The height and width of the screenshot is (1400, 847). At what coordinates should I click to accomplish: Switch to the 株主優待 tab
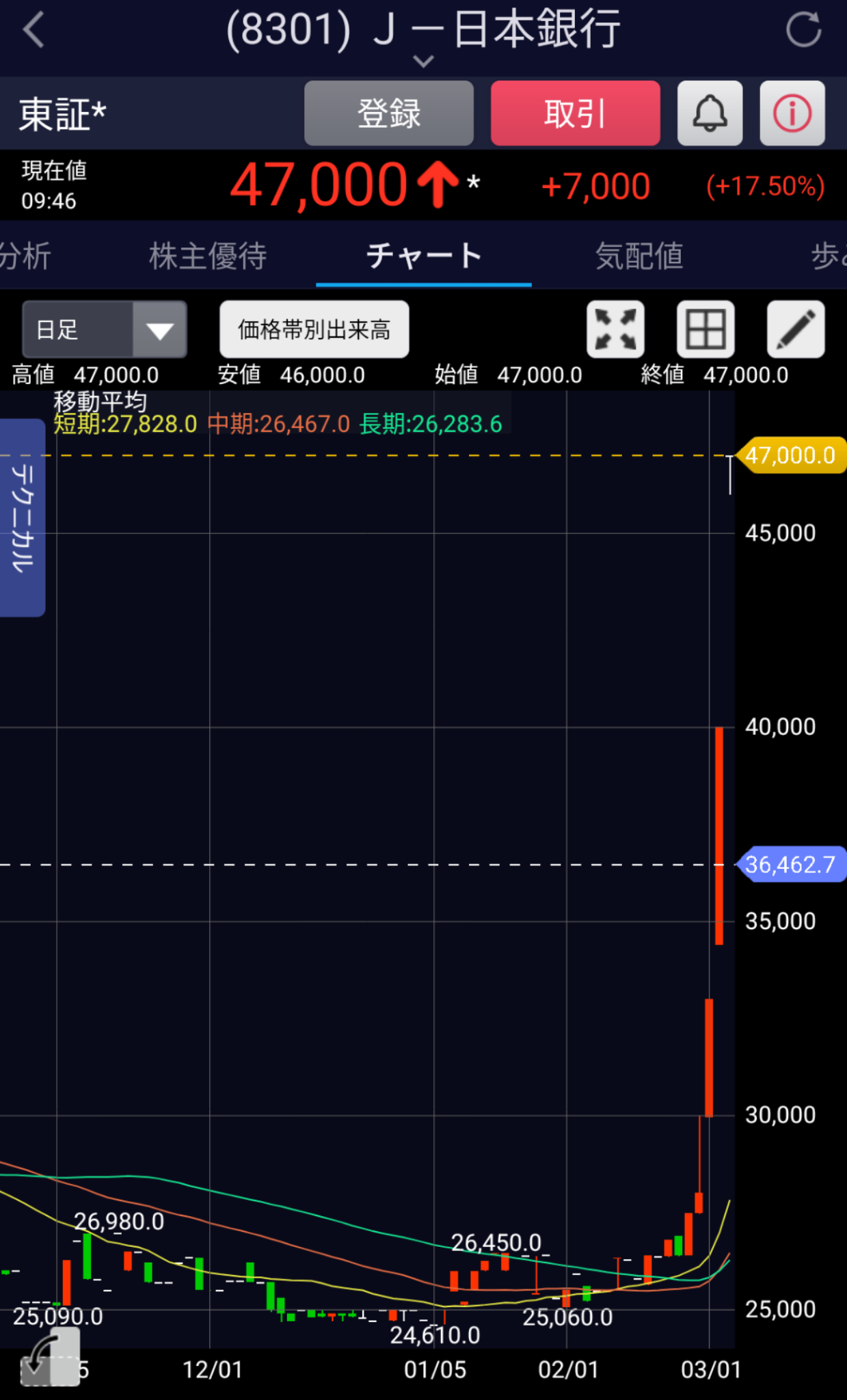click(208, 256)
